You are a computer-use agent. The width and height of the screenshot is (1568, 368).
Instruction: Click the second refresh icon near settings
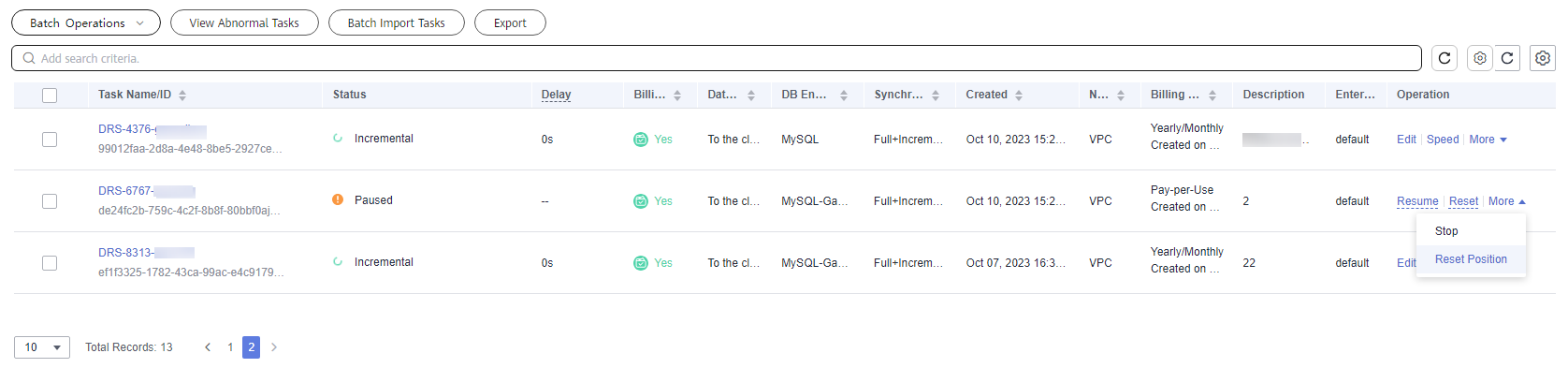pyautogui.click(x=1507, y=58)
